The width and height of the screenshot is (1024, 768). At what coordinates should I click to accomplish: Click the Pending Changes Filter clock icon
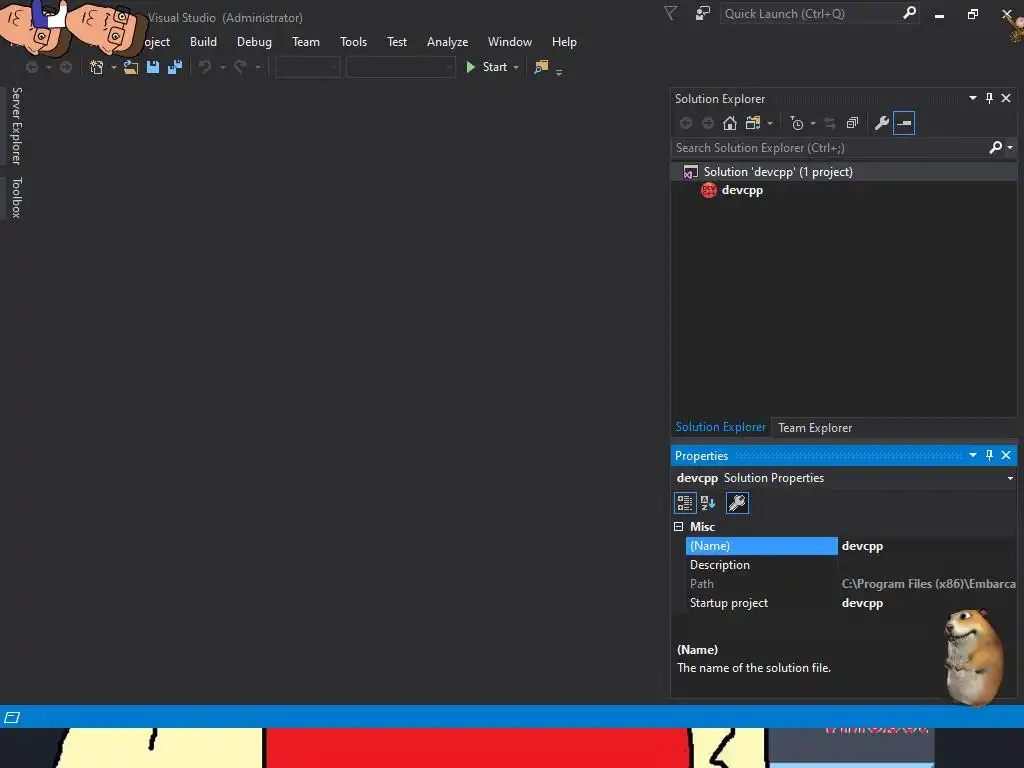tap(797, 123)
